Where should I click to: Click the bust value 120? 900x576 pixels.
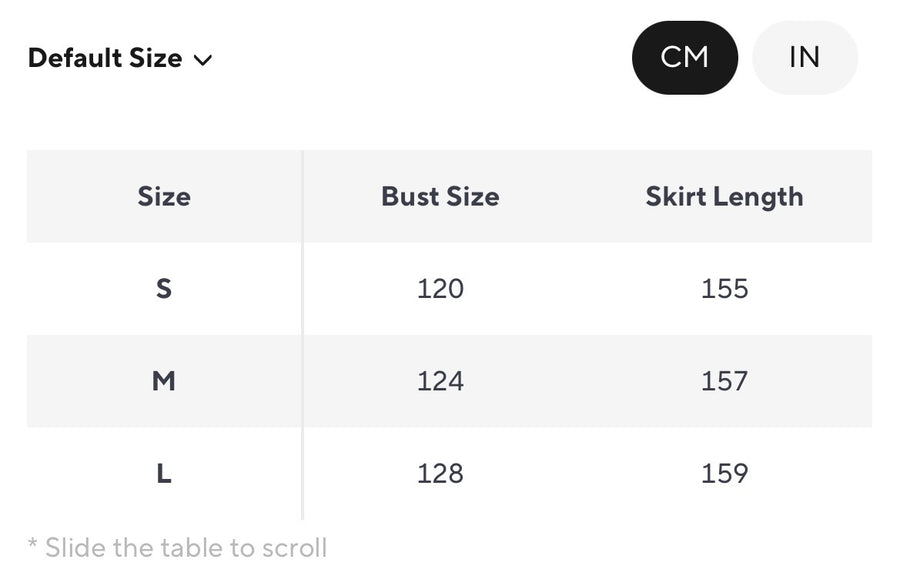coord(440,289)
